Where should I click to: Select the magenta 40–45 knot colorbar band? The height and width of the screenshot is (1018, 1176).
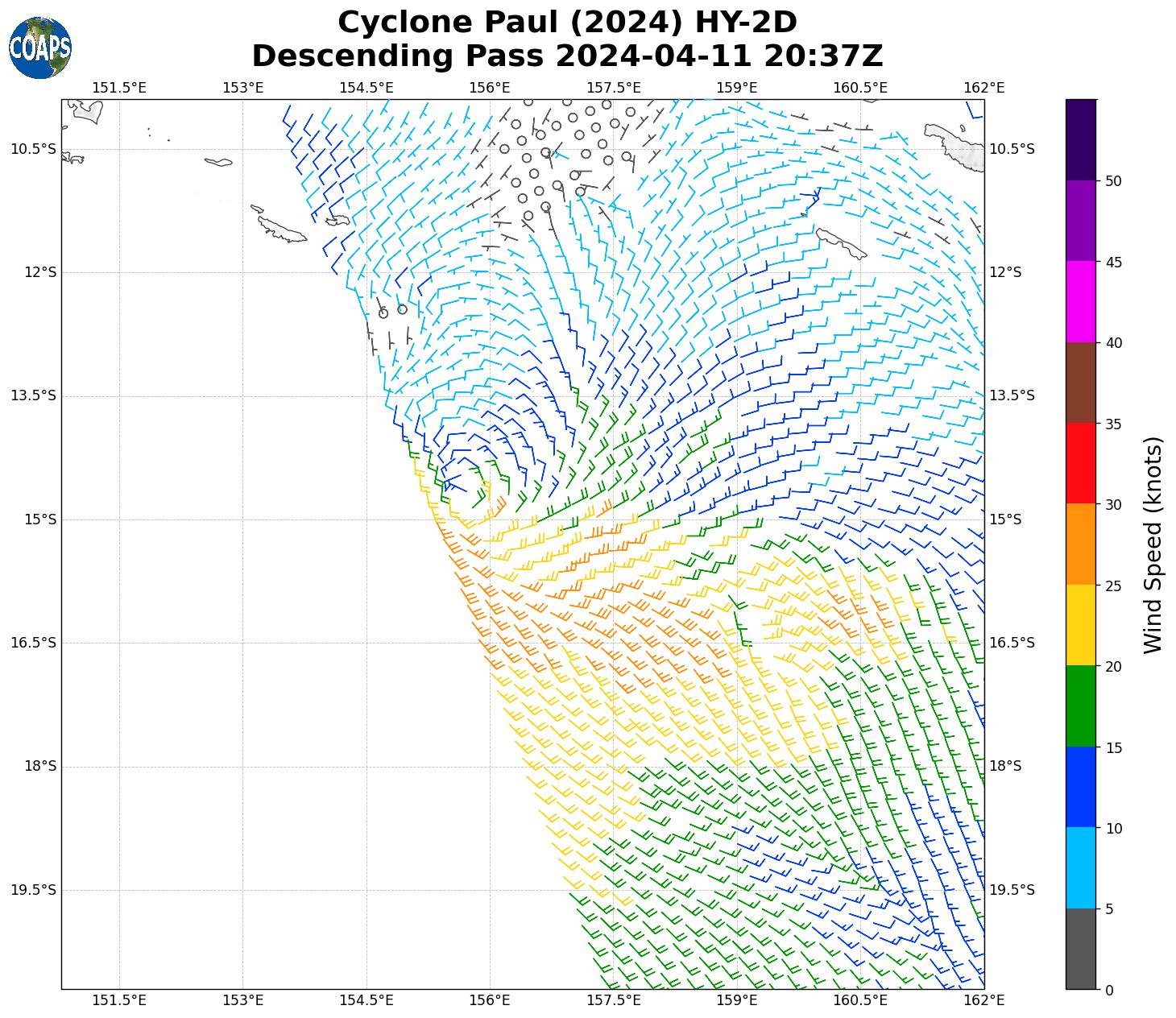pos(1080,301)
